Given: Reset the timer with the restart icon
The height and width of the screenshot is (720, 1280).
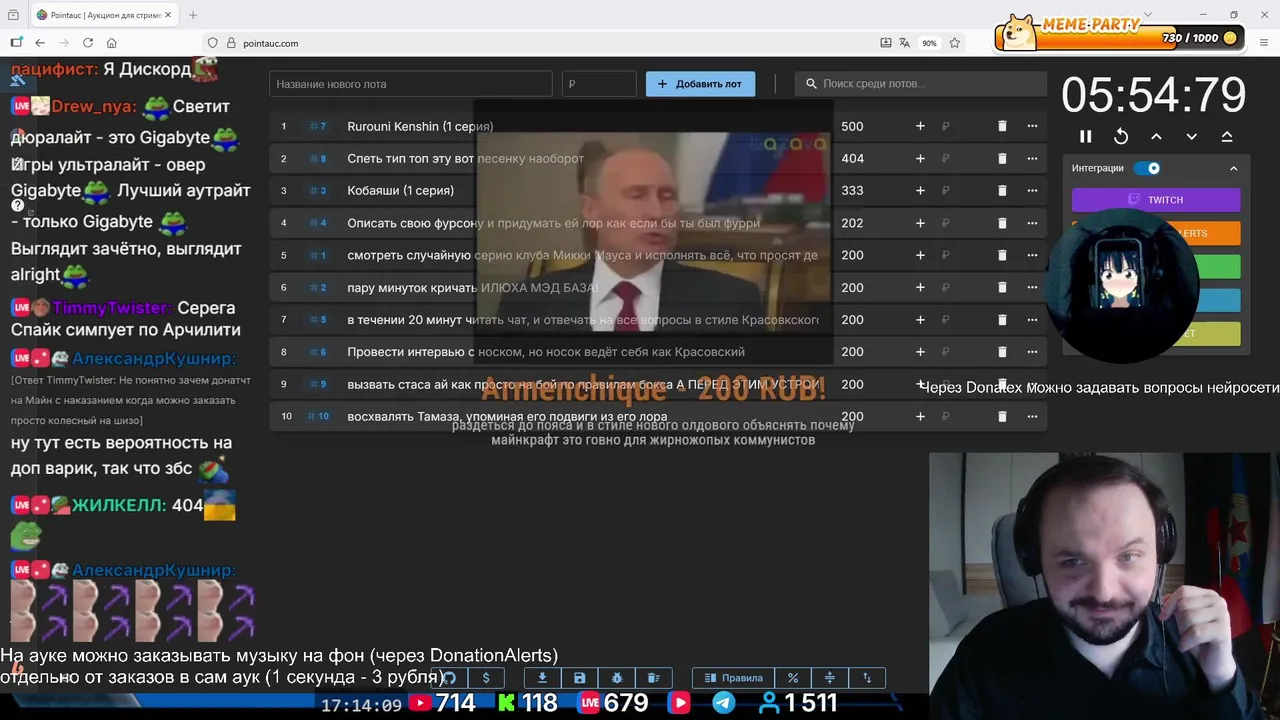Looking at the screenshot, I should 1121,136.
